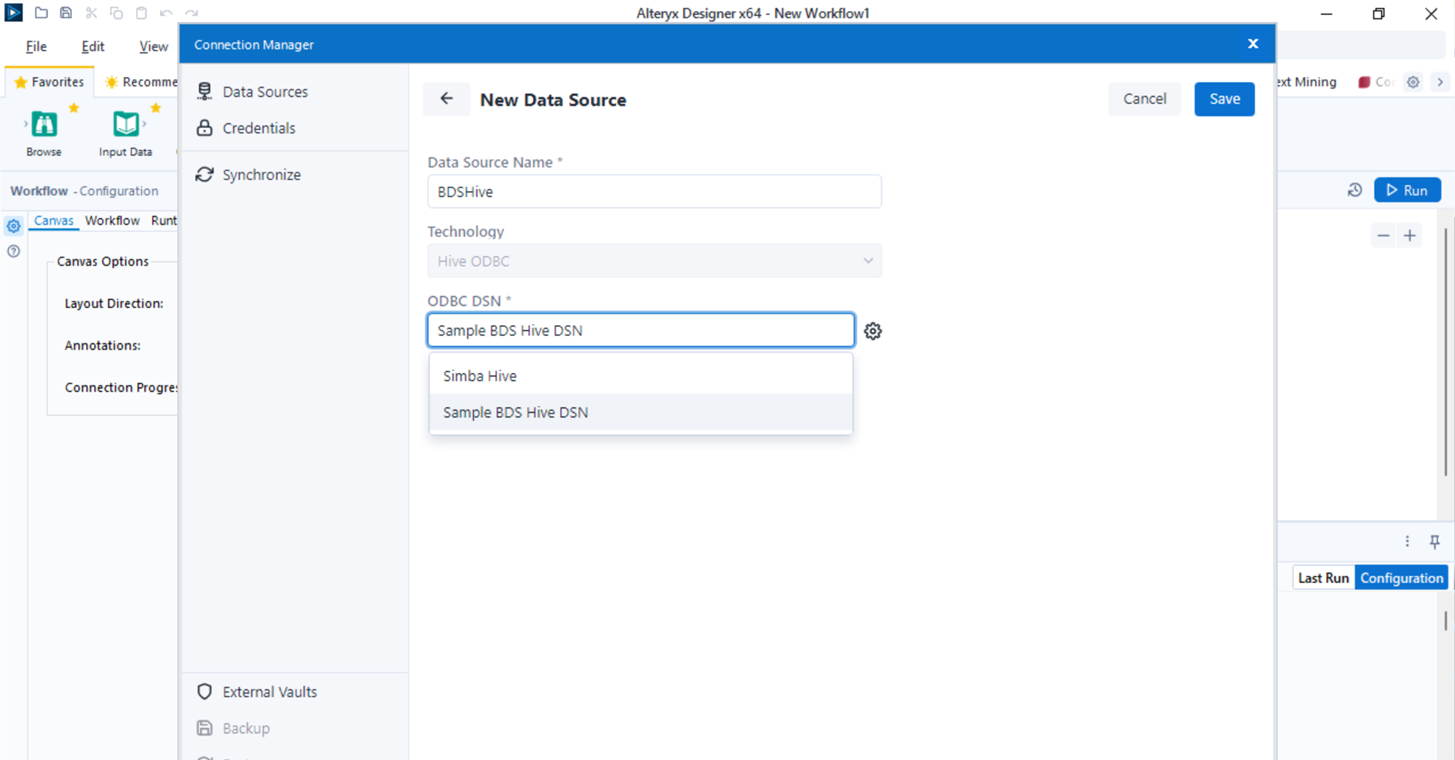Open the View menu

point(153,46)
